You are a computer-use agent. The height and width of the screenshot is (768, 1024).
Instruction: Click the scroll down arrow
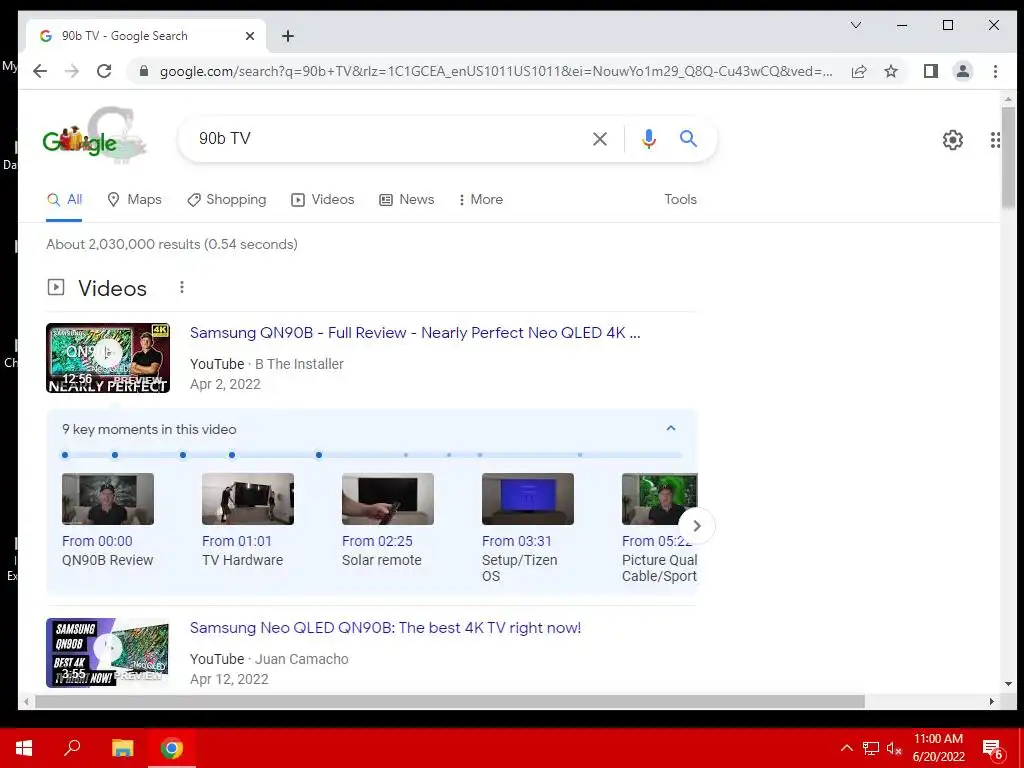point(1008,684)
